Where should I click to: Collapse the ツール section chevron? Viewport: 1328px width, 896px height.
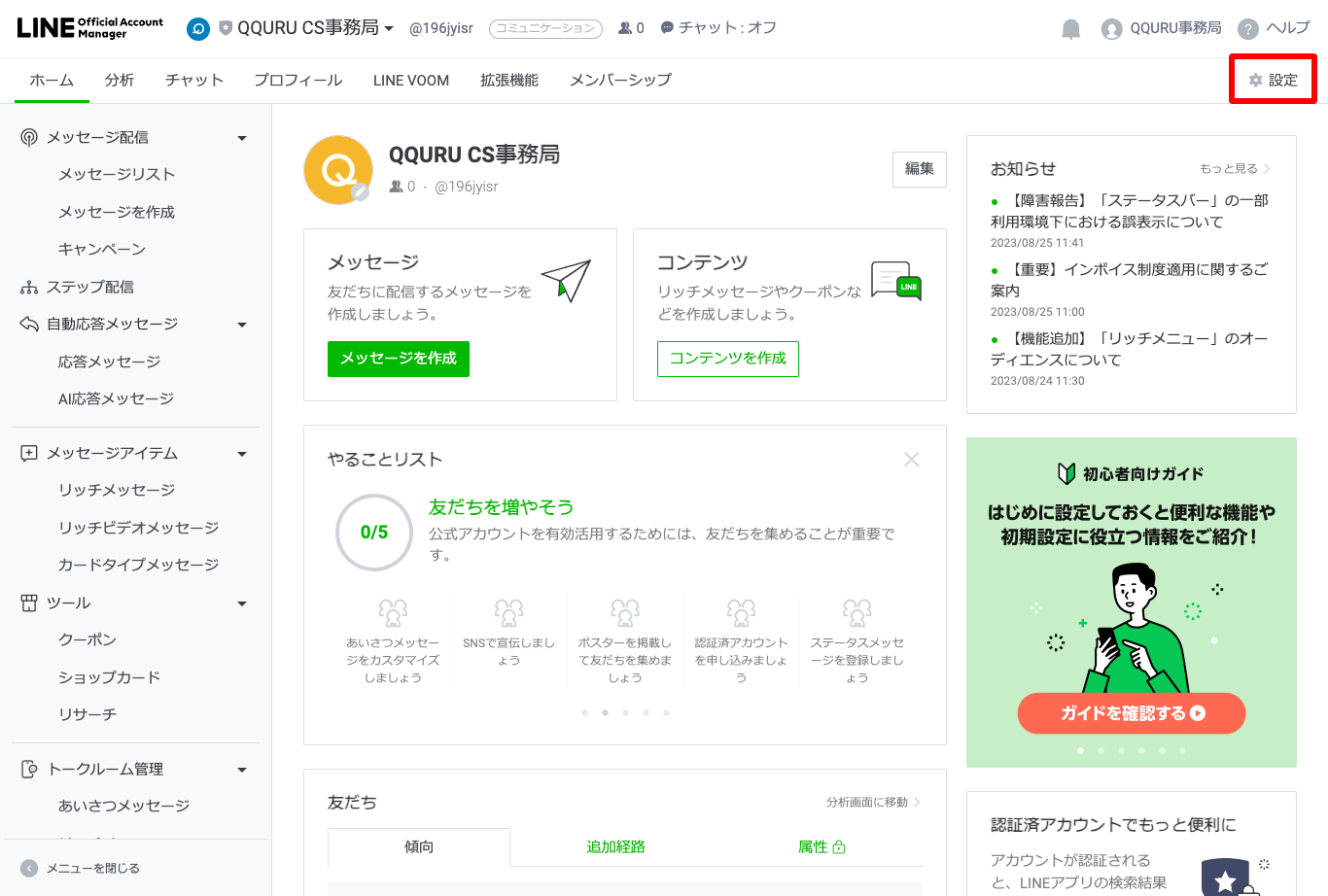tap(241, 603)
